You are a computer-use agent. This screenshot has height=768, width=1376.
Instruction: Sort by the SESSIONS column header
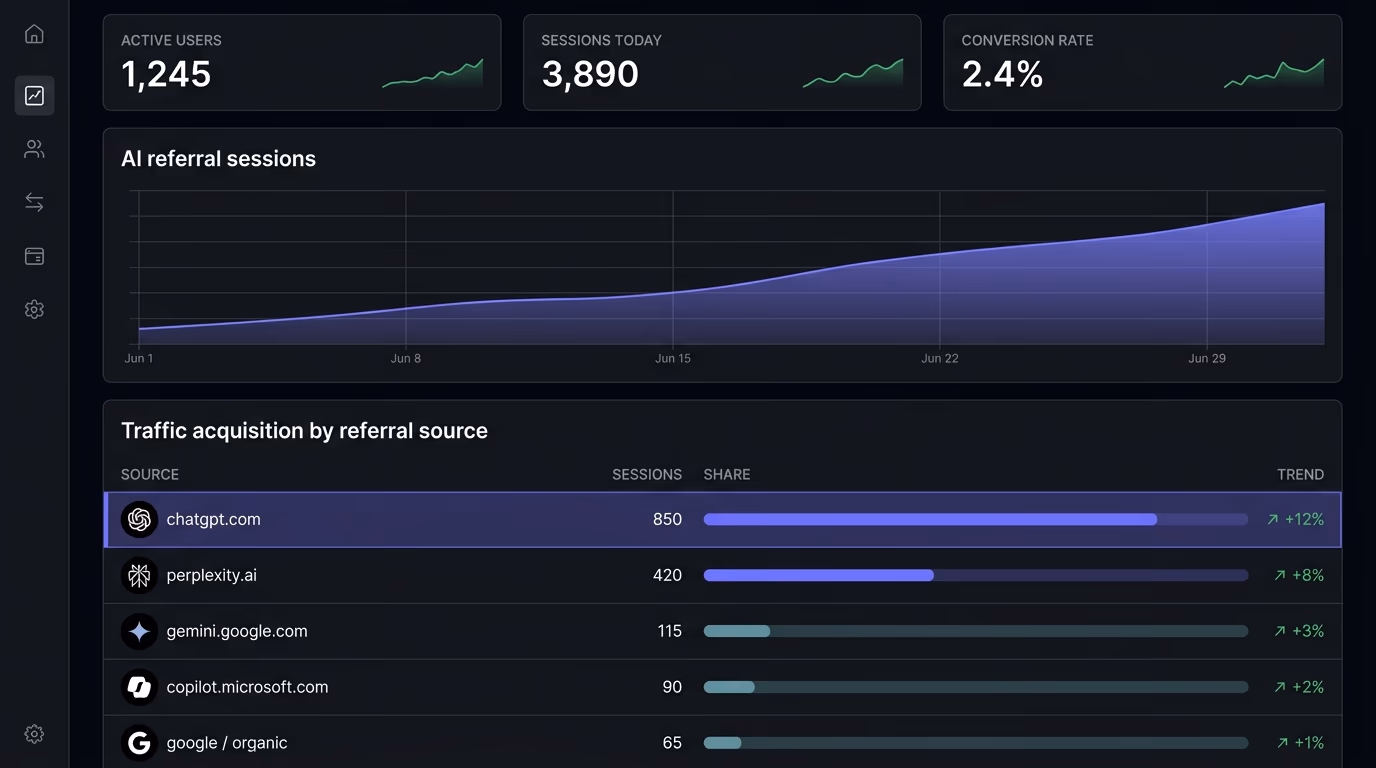[647, 474]
